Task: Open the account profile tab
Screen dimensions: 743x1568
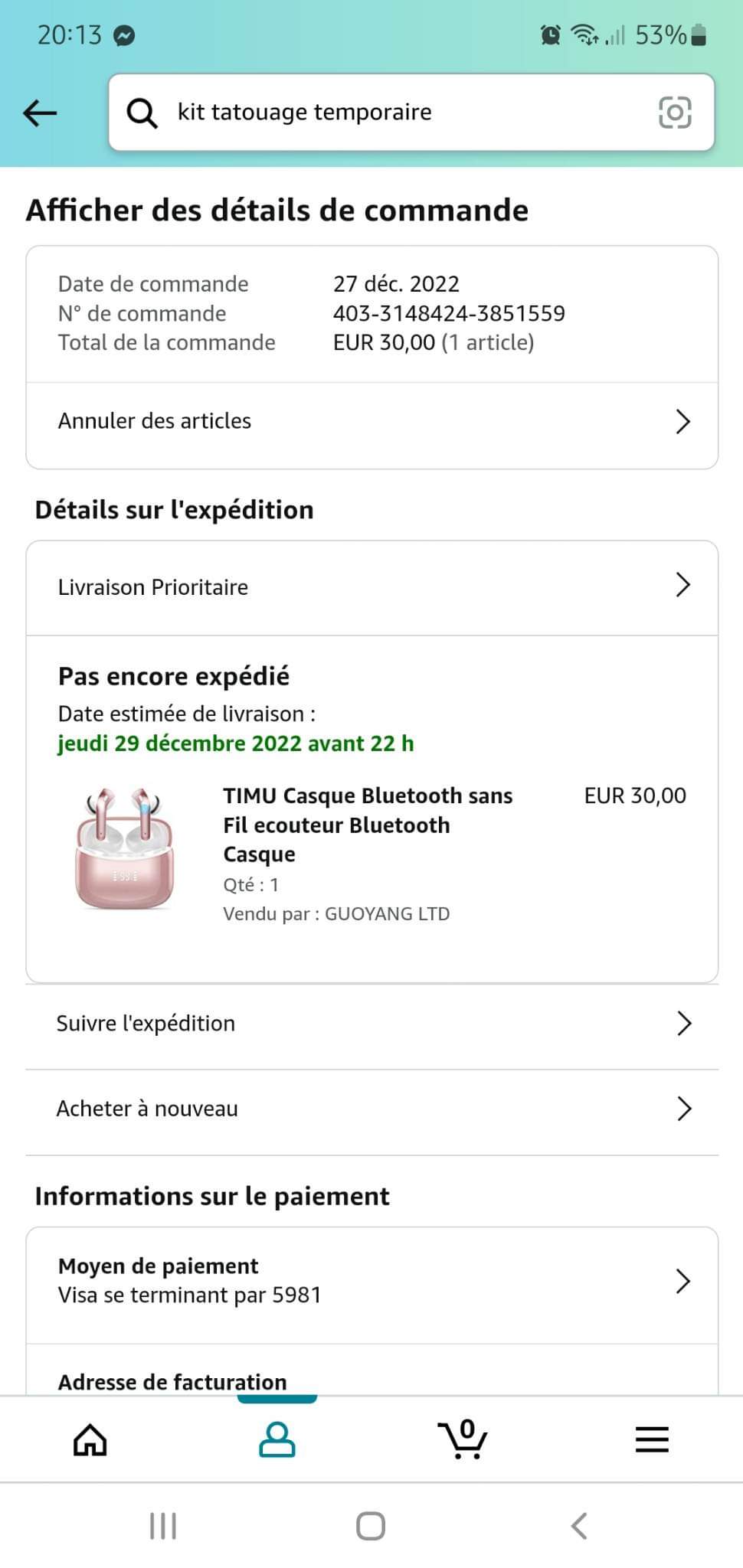Action: point(277,1439)
